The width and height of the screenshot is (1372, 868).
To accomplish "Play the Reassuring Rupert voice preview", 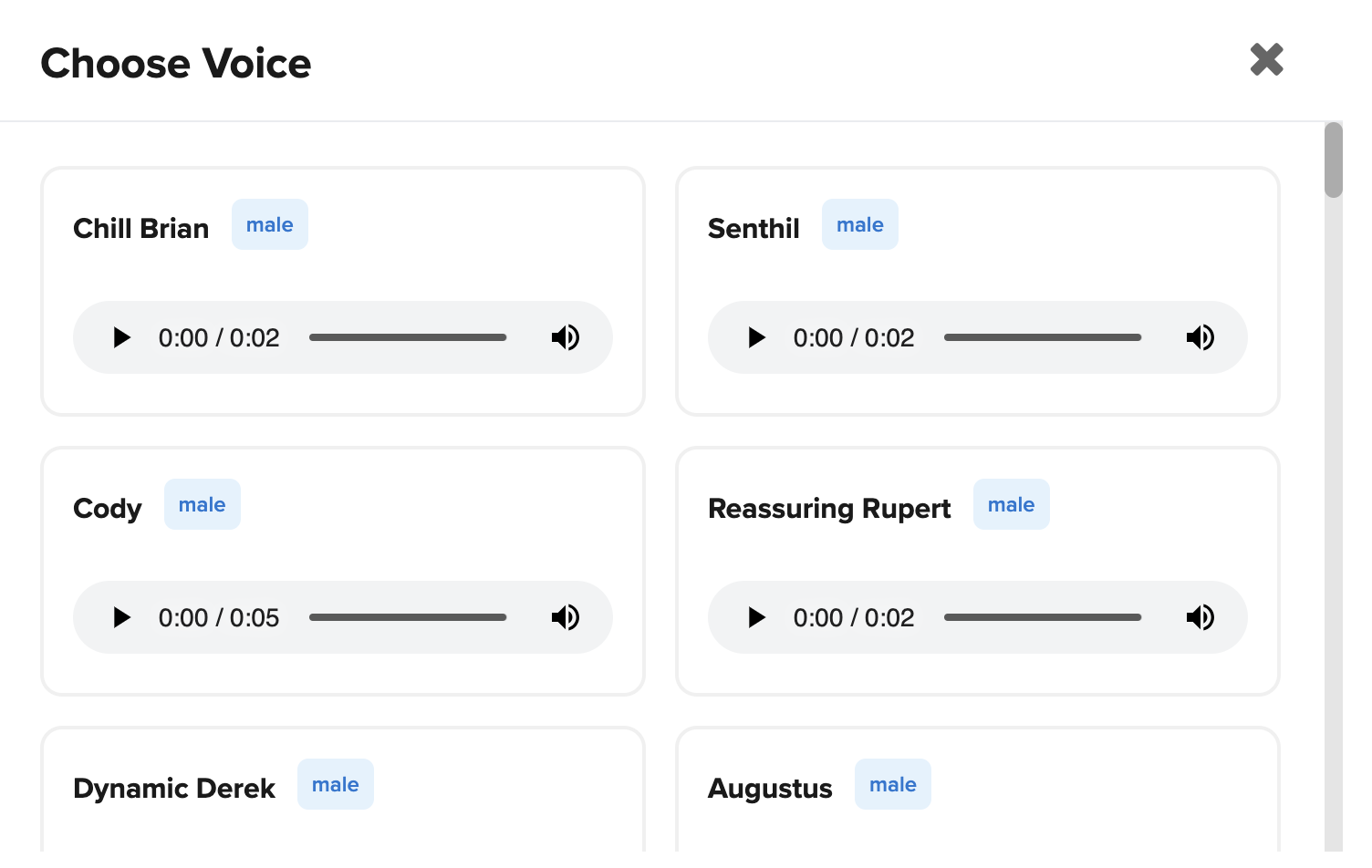I will coord(756,618).
